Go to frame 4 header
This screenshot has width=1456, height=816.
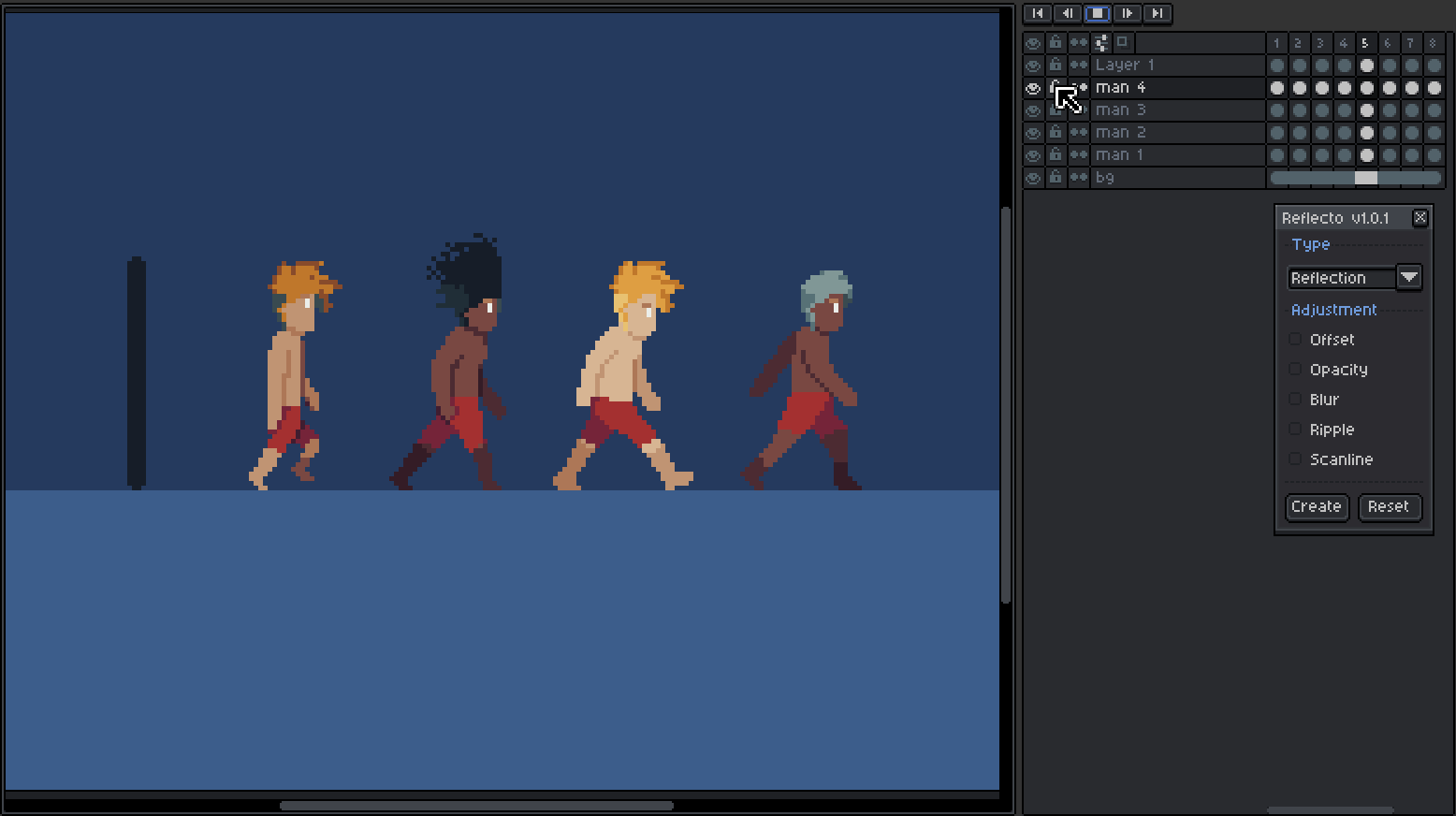click(1344, 43)
